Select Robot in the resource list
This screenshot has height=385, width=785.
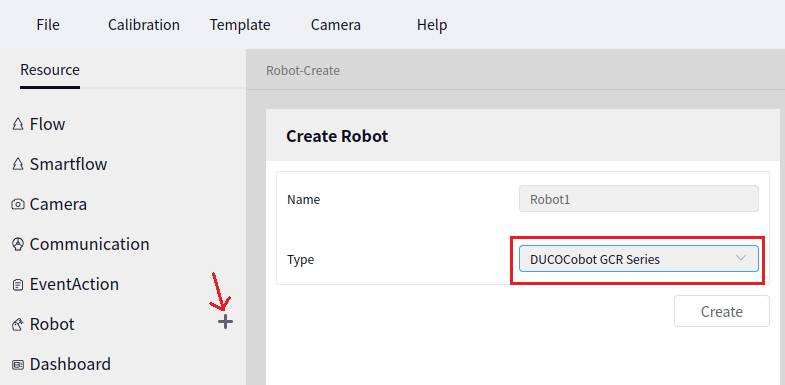(52, 324)
